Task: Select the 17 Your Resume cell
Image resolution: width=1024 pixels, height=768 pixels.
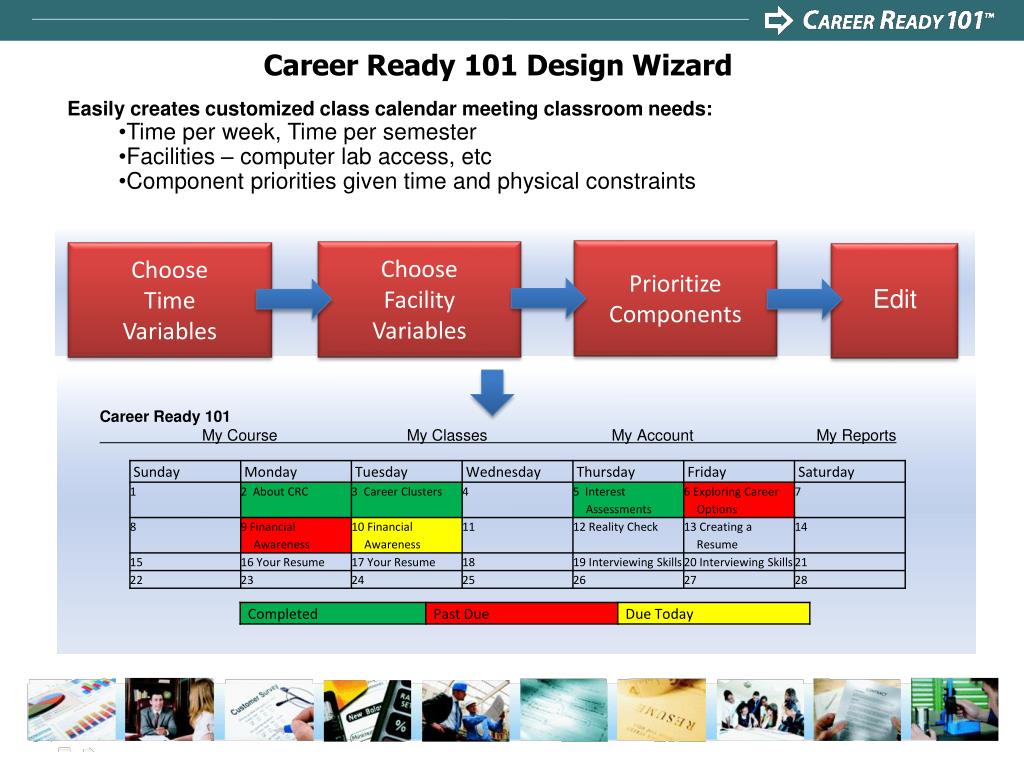Action: (406, 562)
